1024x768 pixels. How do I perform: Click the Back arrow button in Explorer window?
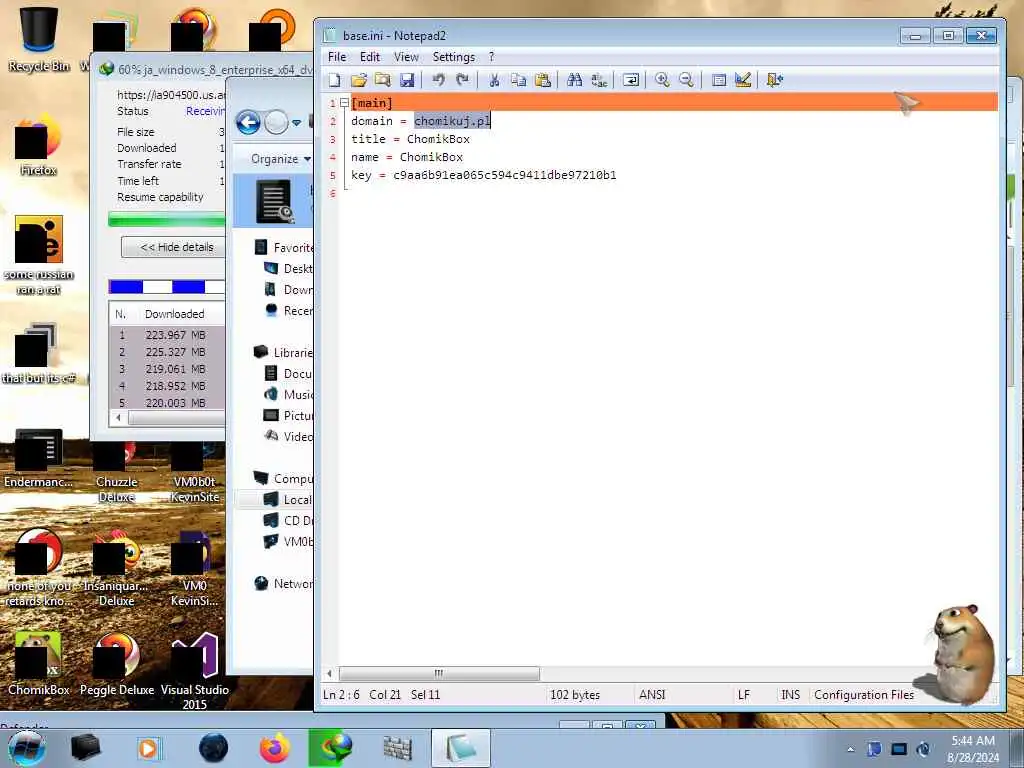tap(248, 122)
